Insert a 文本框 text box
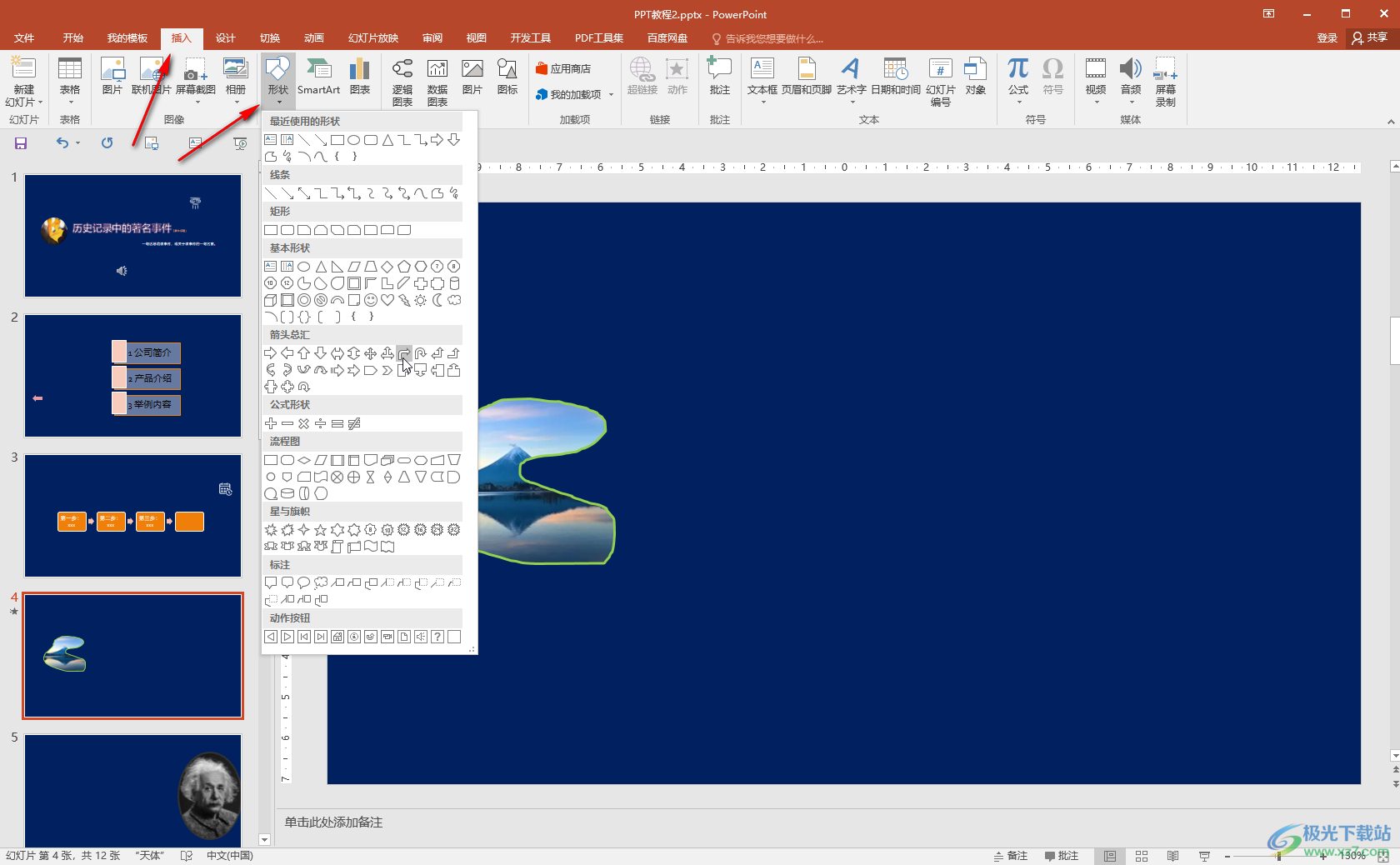Image resolution: width=1400 pixels, height=865 pixels. click(x=762, y=80)
